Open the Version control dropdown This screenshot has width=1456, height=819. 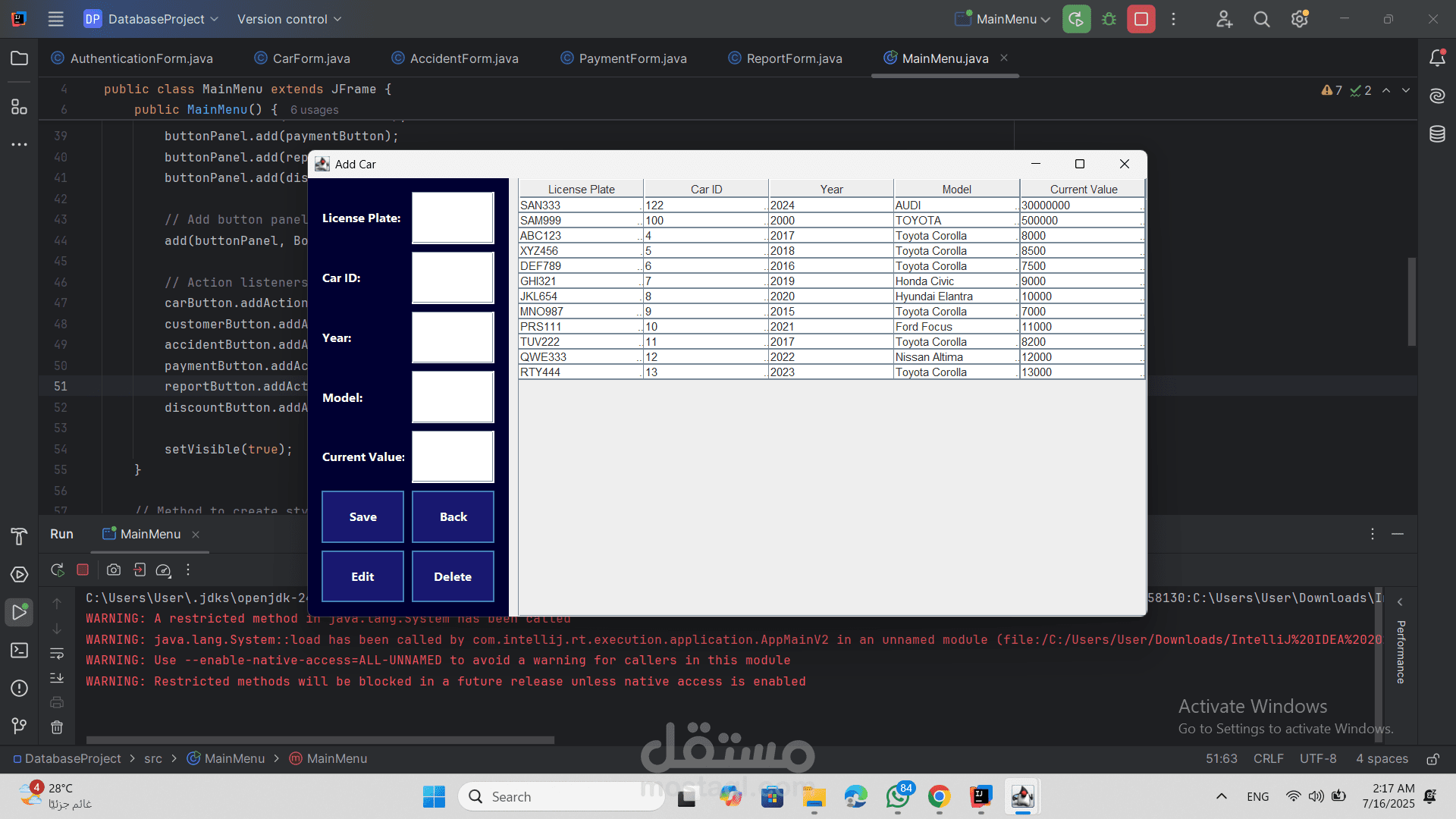289,19
